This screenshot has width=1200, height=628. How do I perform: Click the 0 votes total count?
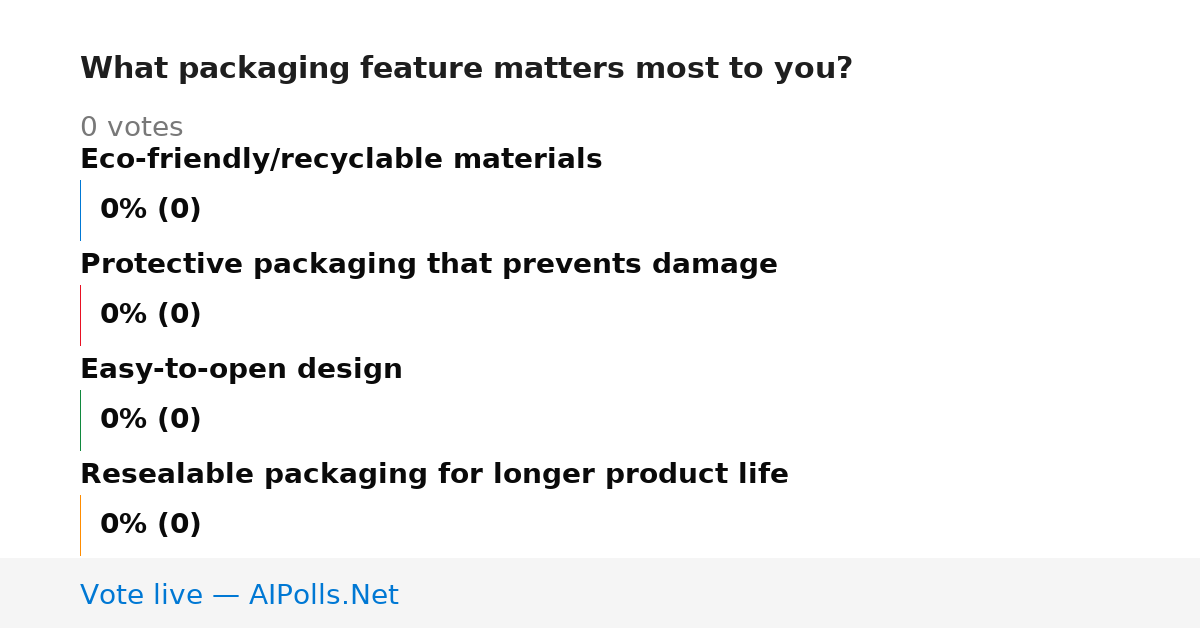pos(131,128)
